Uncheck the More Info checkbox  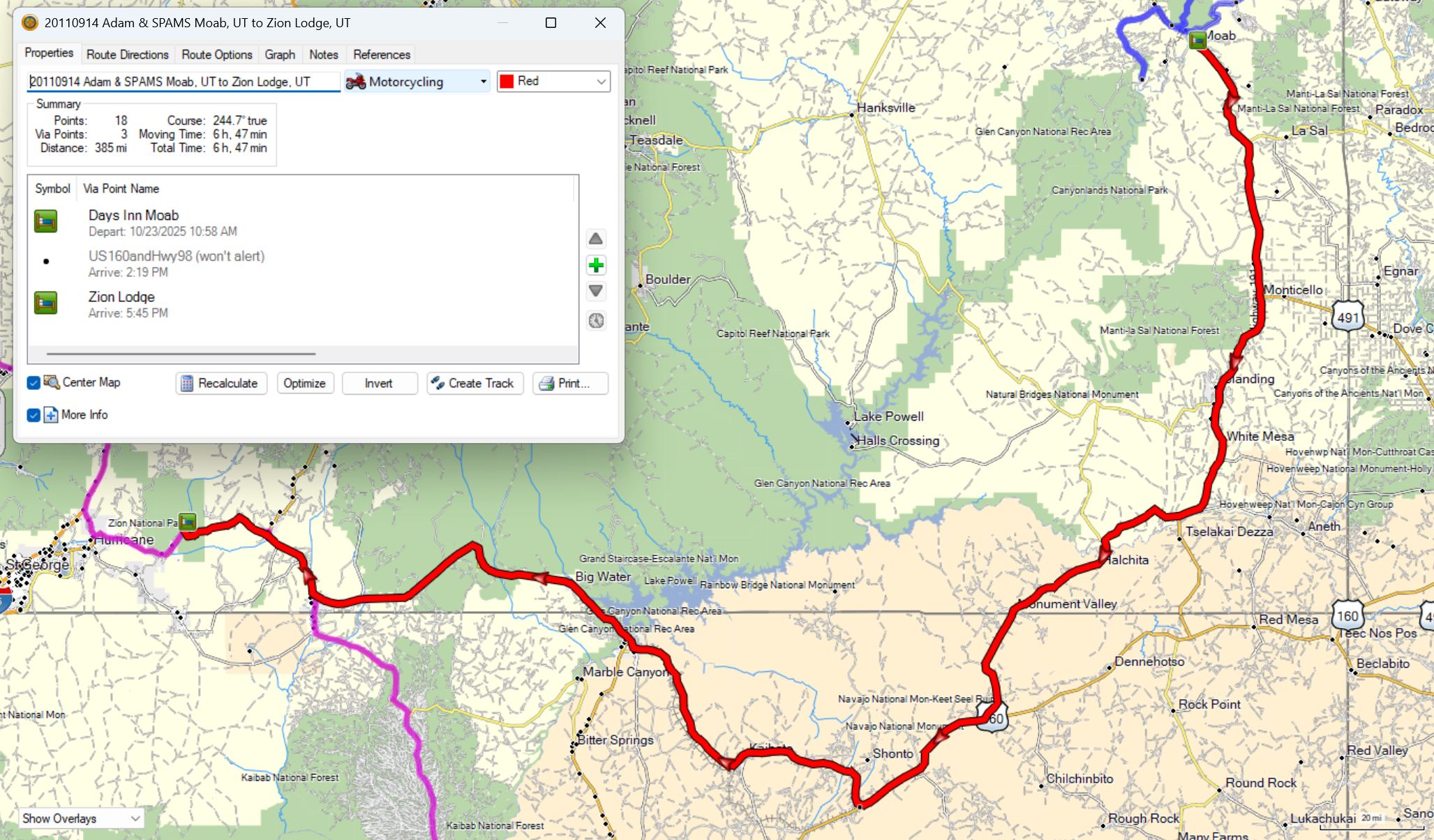(x=33, y=415)
